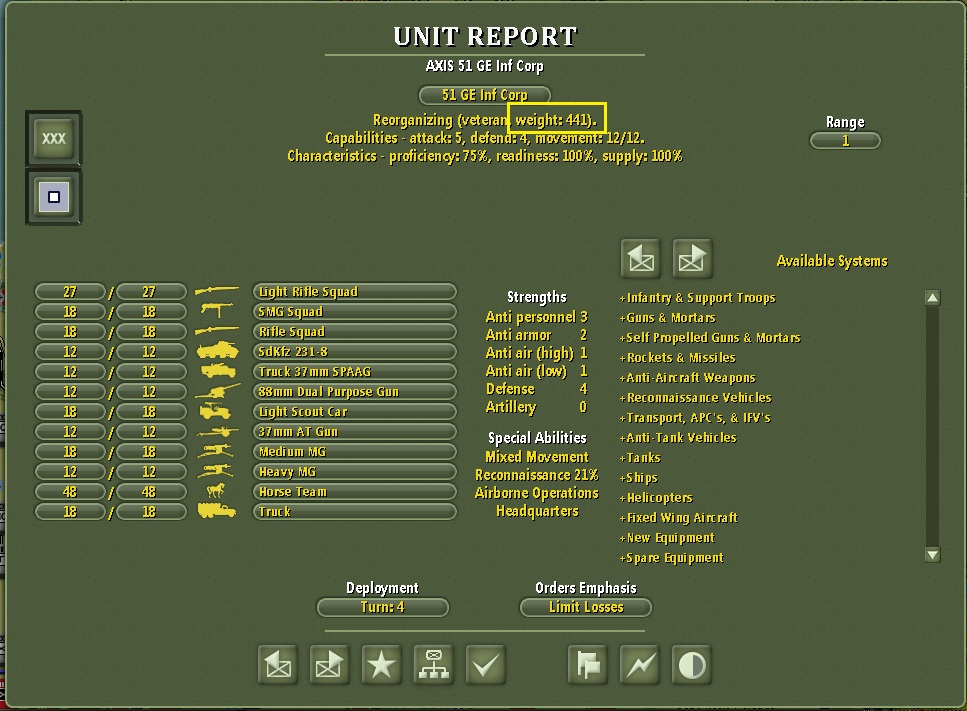Expand Fixed Wing Aircraft systems

pos(678,518)
